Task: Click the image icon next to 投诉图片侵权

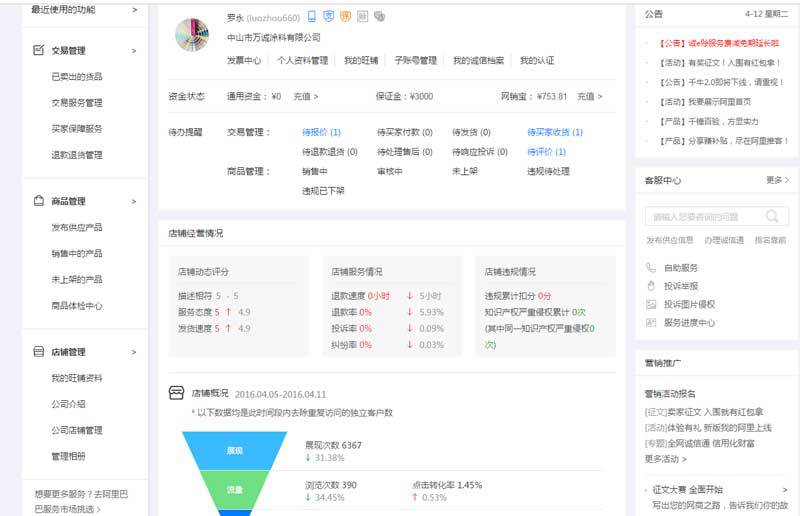Action: [x=651, y=304]
